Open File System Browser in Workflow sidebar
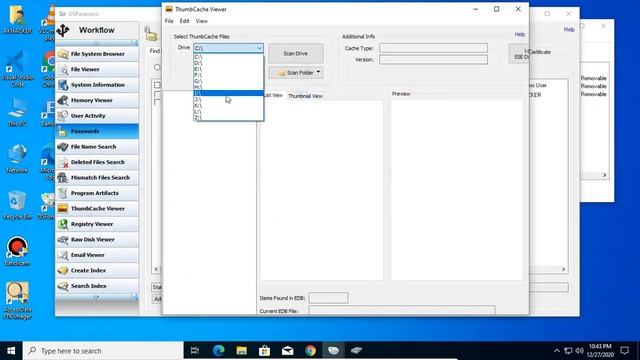 click(97, 54)
